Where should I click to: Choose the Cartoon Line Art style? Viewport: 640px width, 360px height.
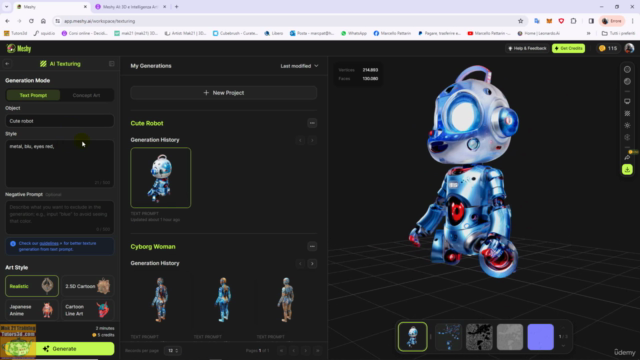pyautogui.click(x=87, y=310)
